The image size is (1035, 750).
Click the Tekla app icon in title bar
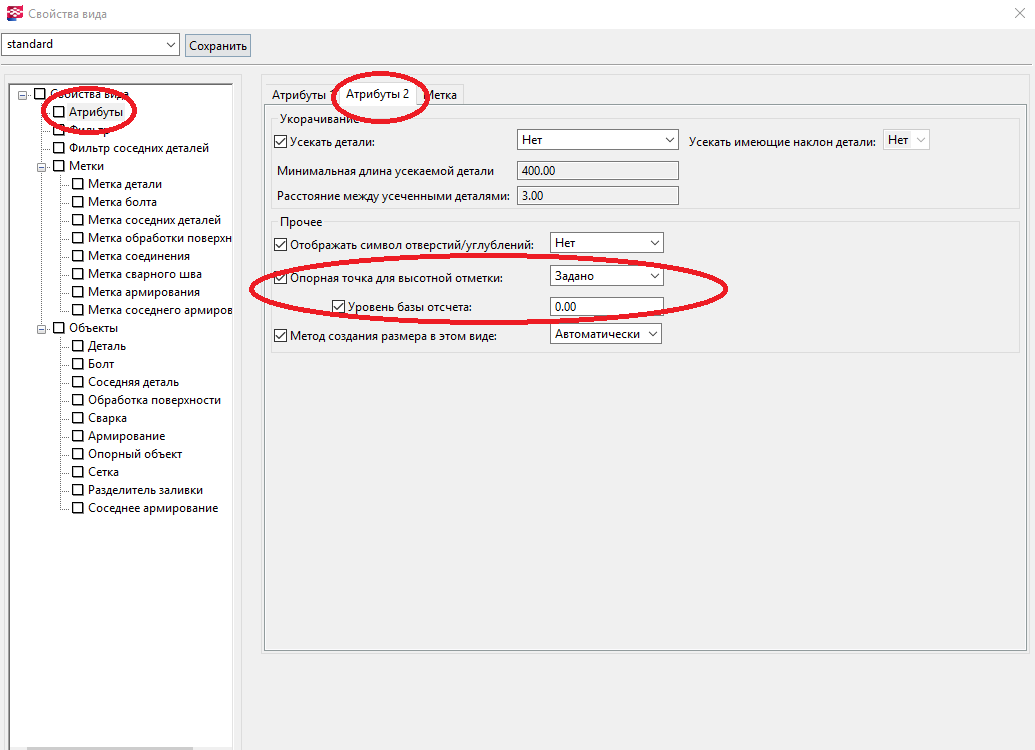[12, 14]
